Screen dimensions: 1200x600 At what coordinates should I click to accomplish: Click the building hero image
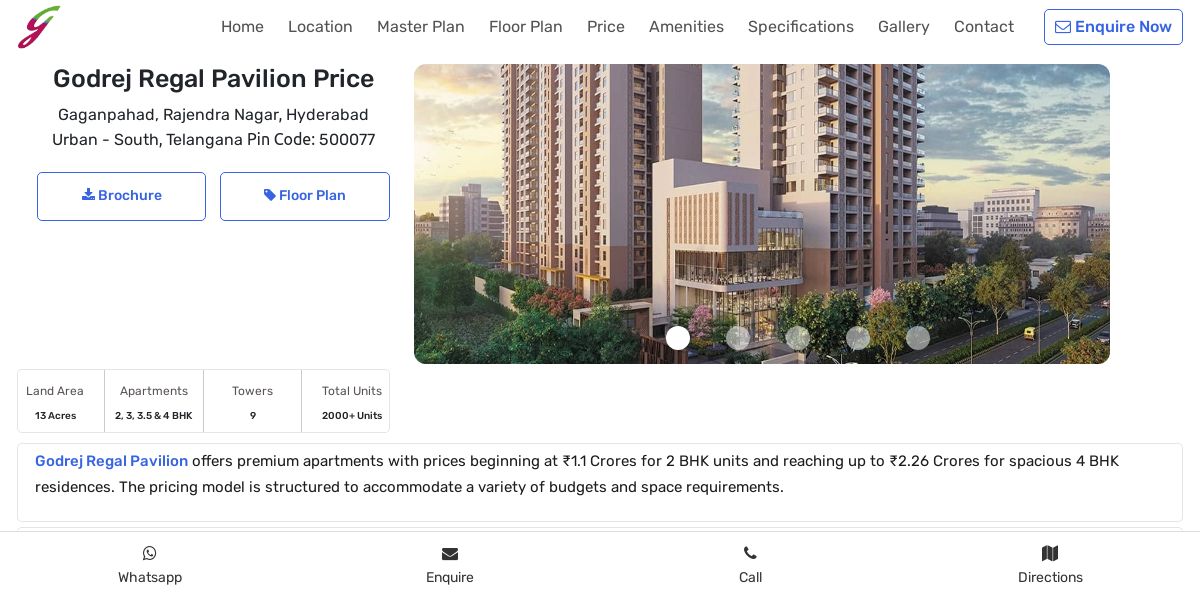point(762,214)
